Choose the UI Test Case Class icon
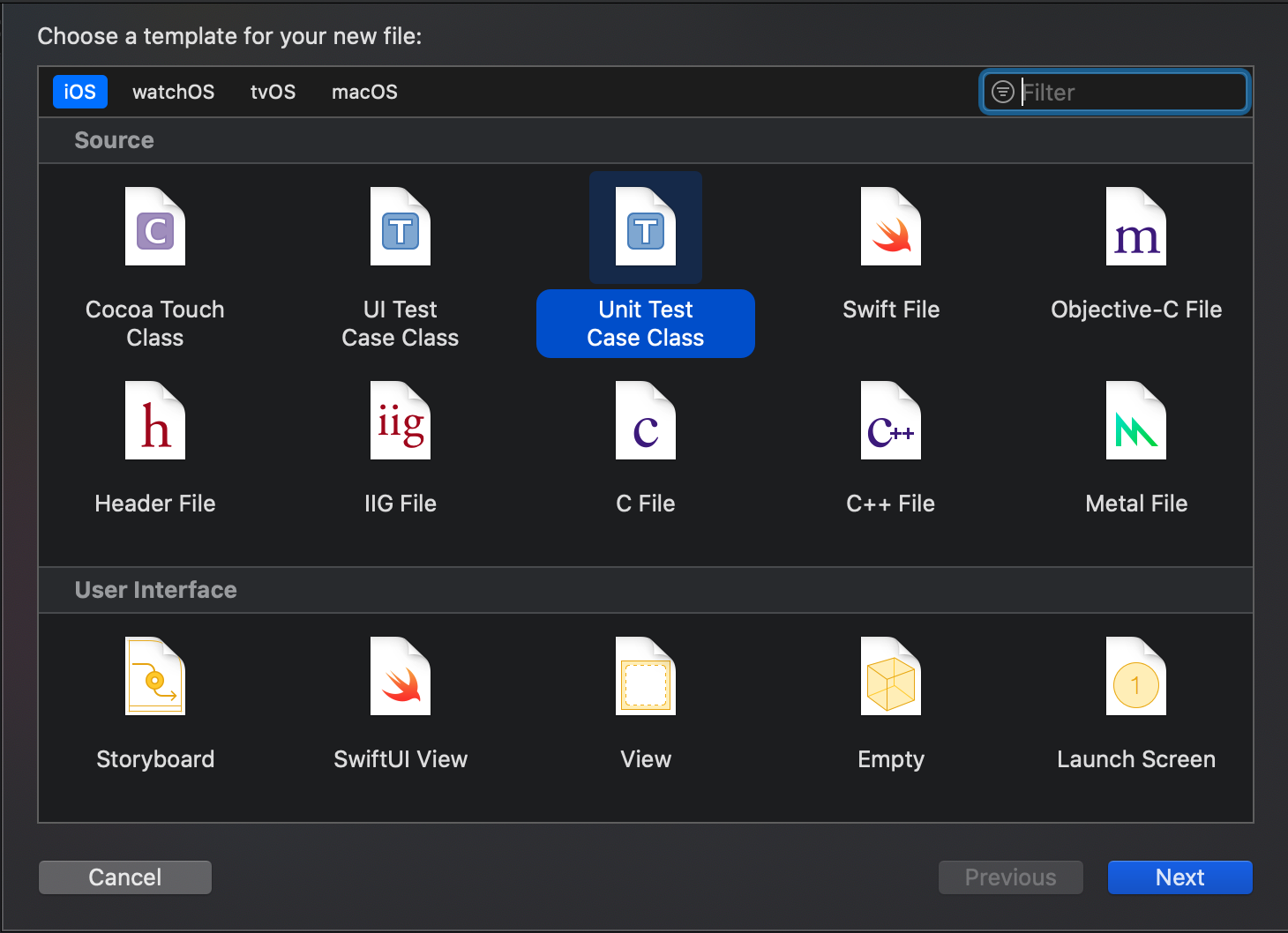 click(x=401, y=228)
